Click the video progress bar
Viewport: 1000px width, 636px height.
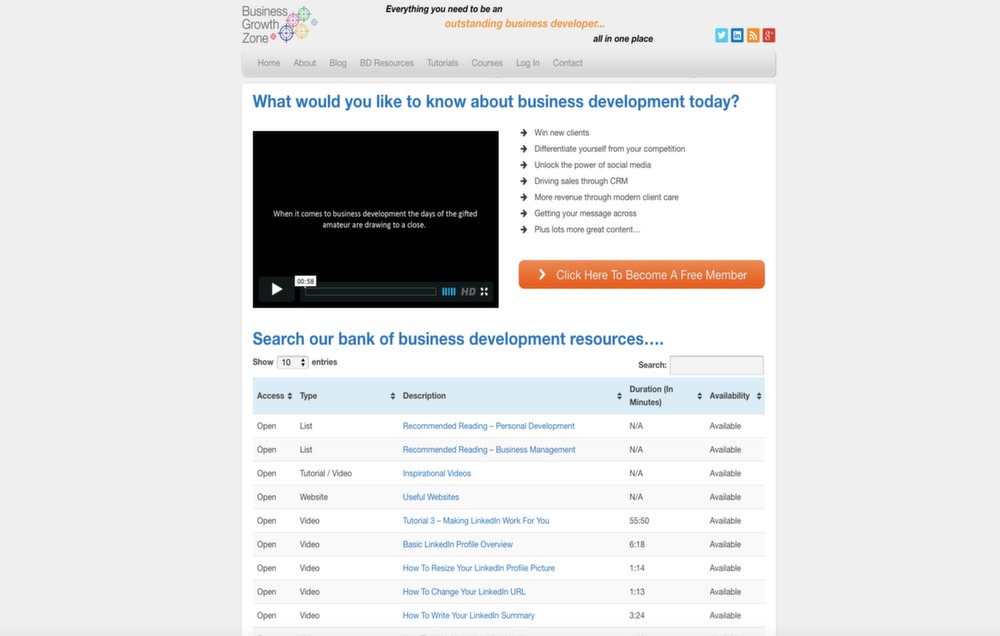[370, 292]
